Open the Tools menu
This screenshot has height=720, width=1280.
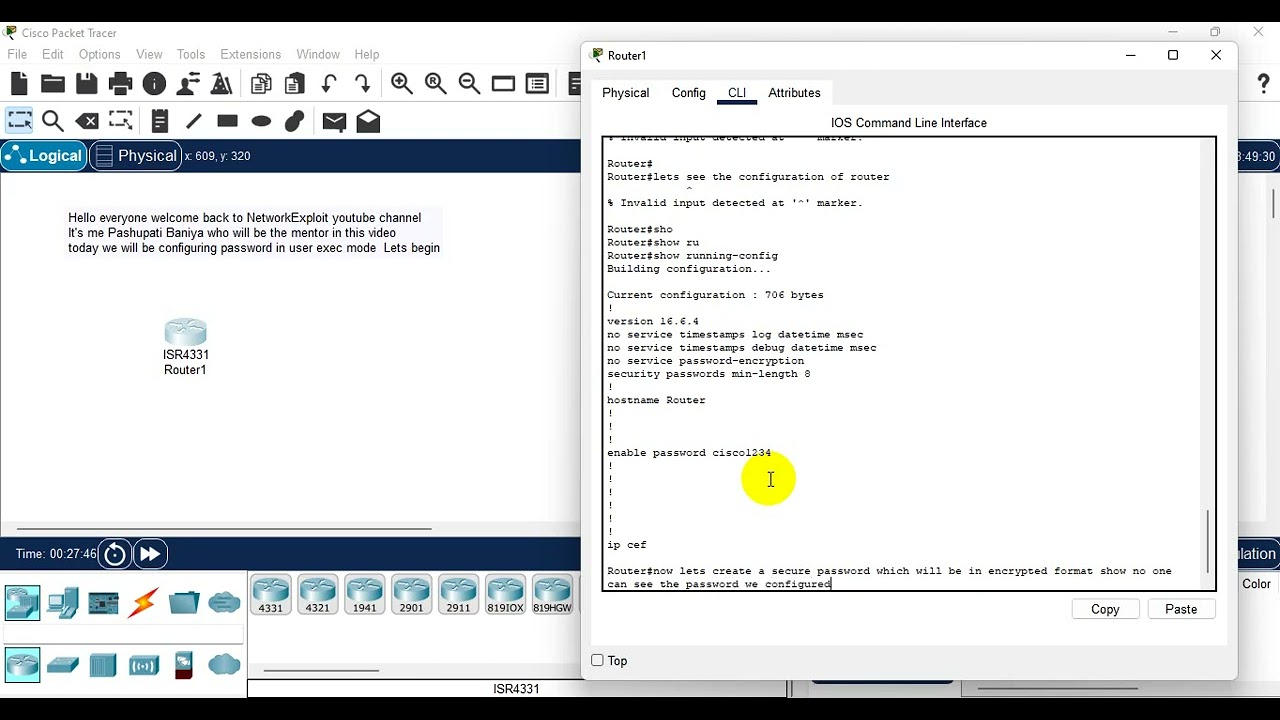[191, 54]
